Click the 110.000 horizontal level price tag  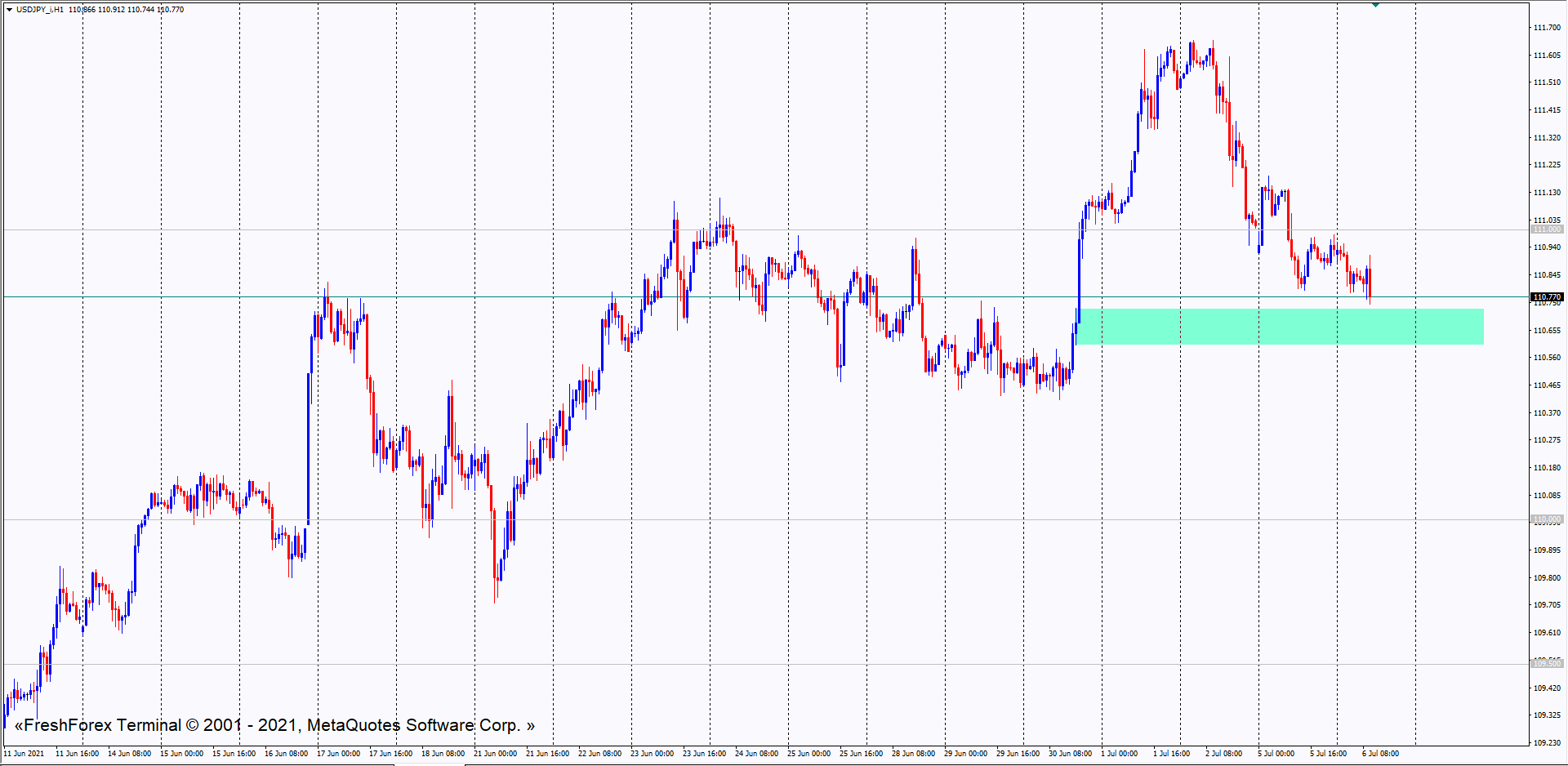[1546, 519]
